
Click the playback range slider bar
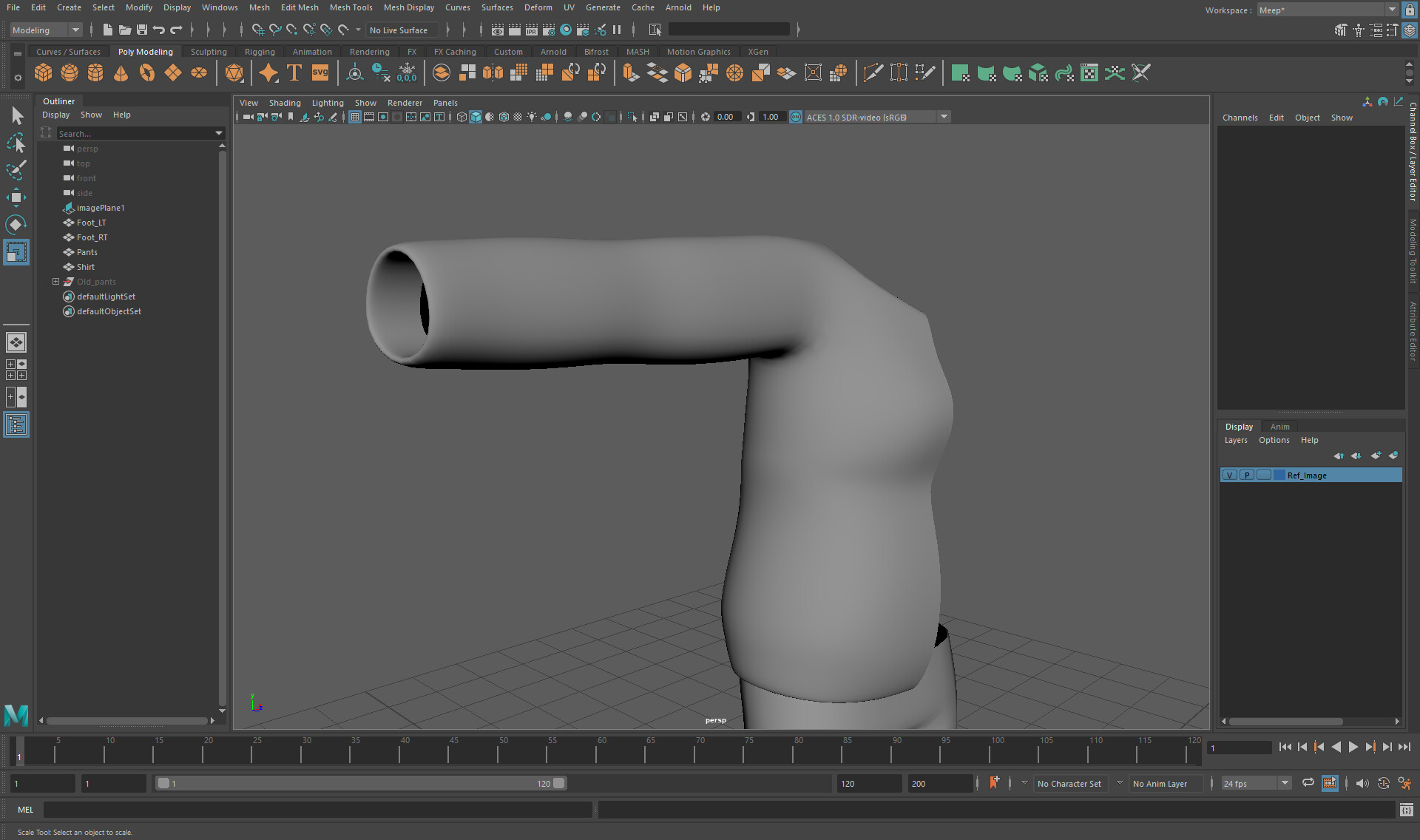point(360,783)
